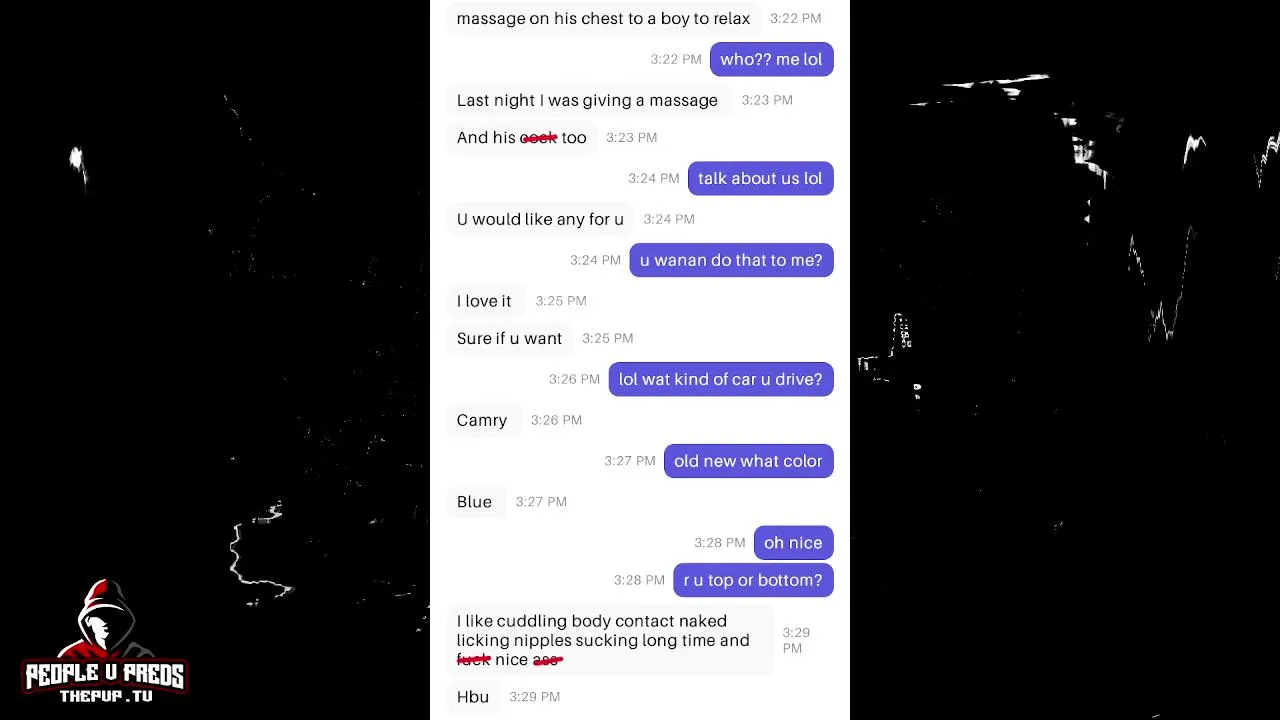The image size is (1280, 720).
Task: Select the 'oh nice' sent message
Action: tap(793, 543)
